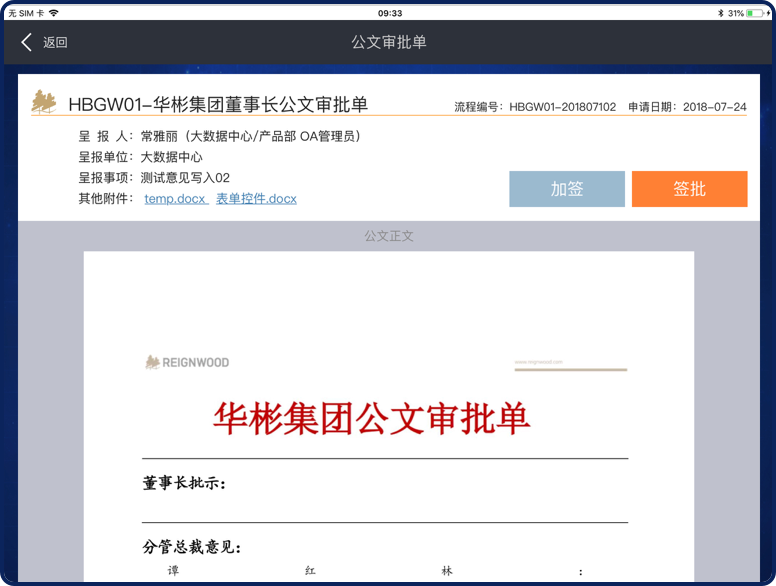
Task: Click the 呈报人 常雅丽 line
Action: (220, 136)
